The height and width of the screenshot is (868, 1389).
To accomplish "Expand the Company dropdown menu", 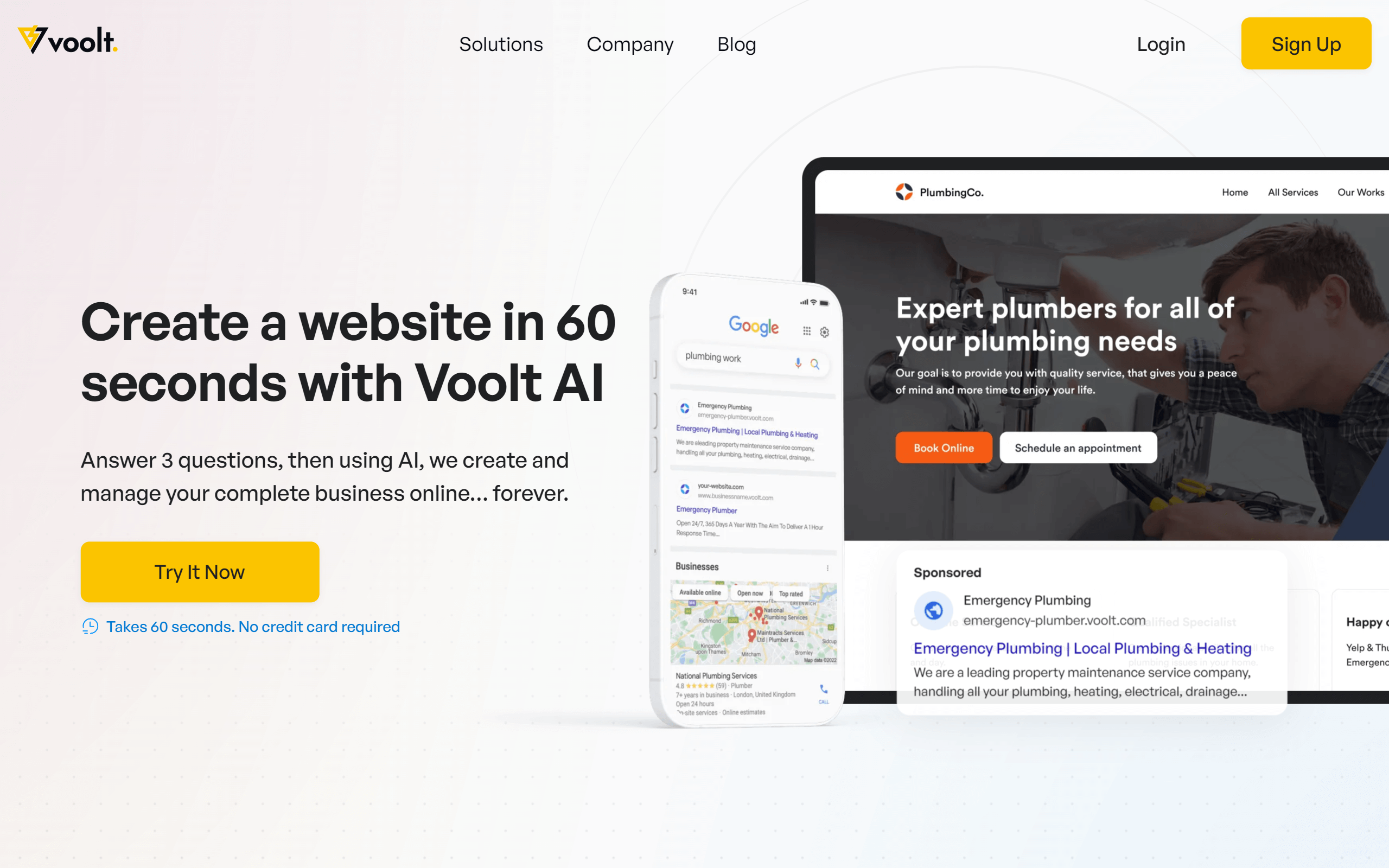I will 630,43.
